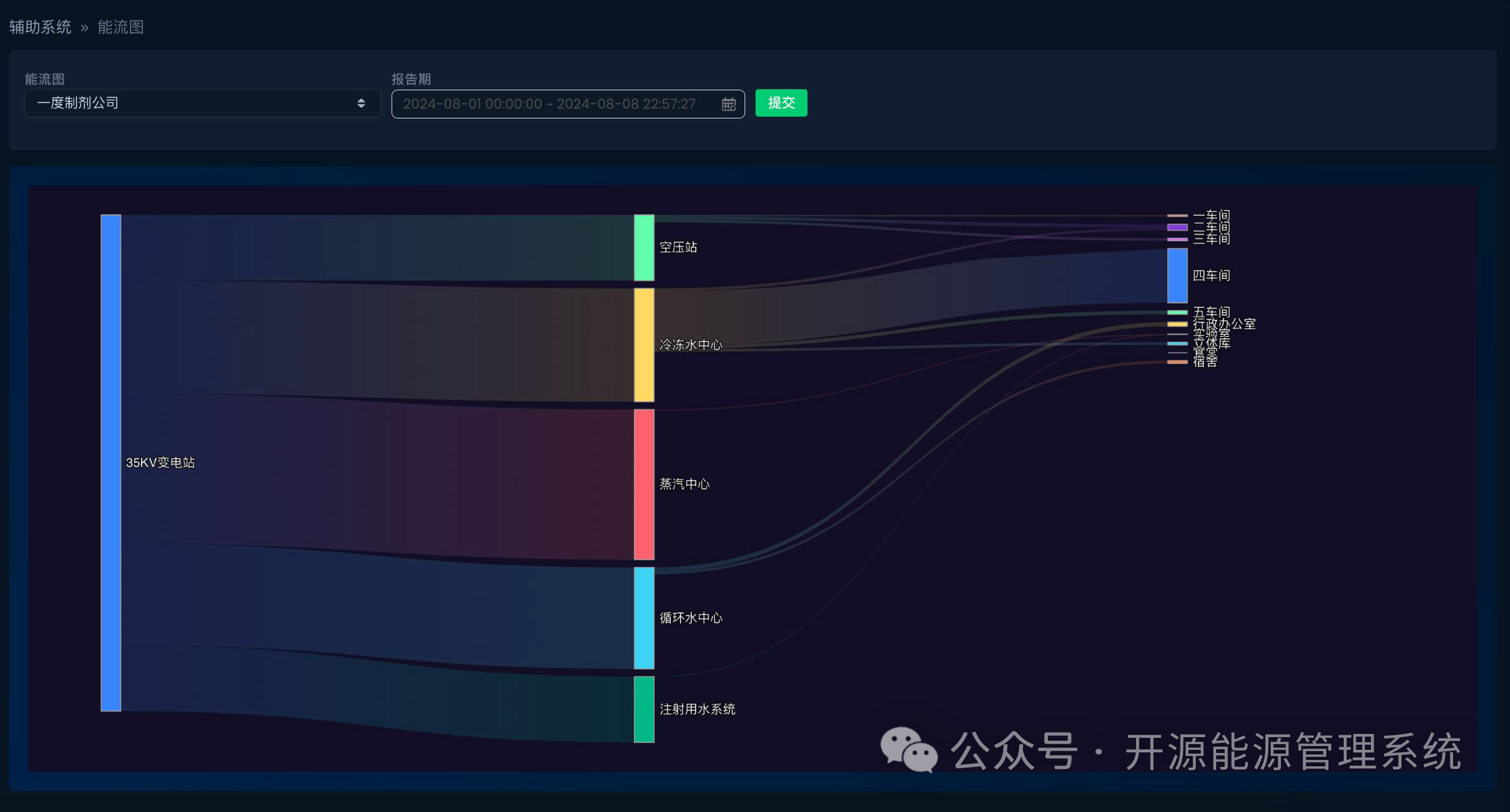The width and height of the screenshot is (1510, 812).
Task: Select the cyan 循环水中心 node bar
Action: click(x=644, y=618)
